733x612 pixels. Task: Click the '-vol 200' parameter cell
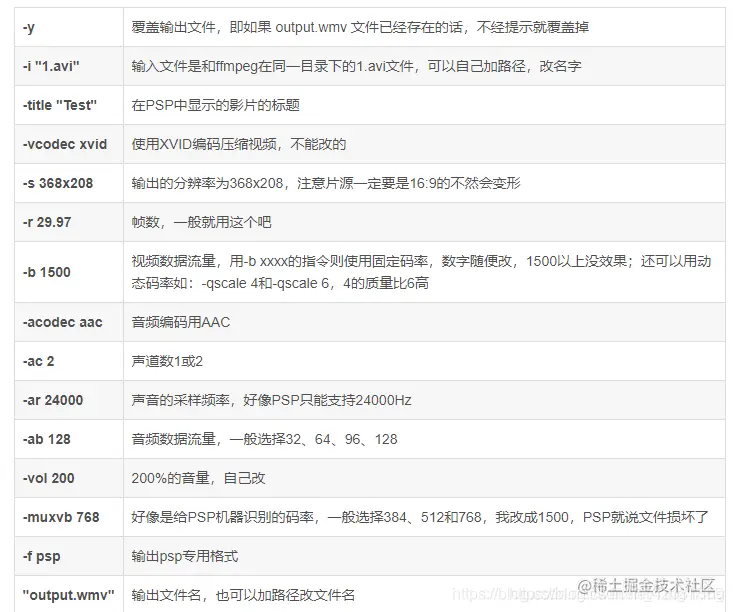coord(69,478)
